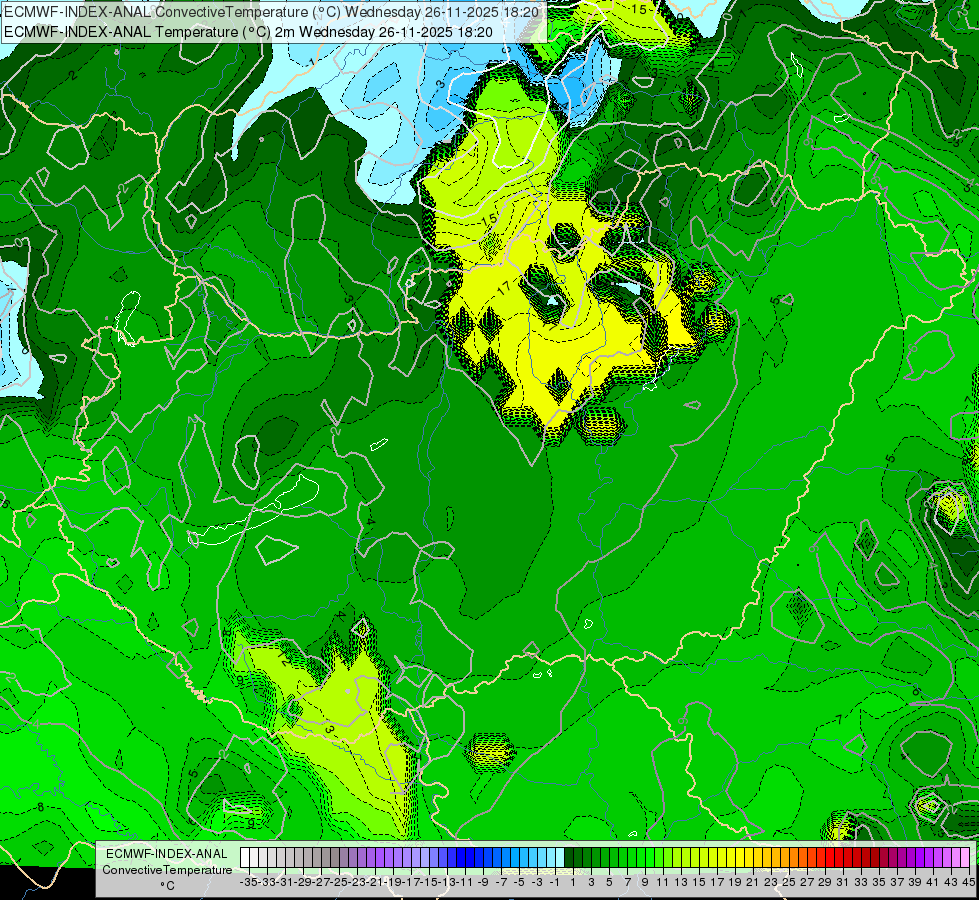Select the white swatch above the -35 label
The image size is (979, 900).
coord(245,857)
